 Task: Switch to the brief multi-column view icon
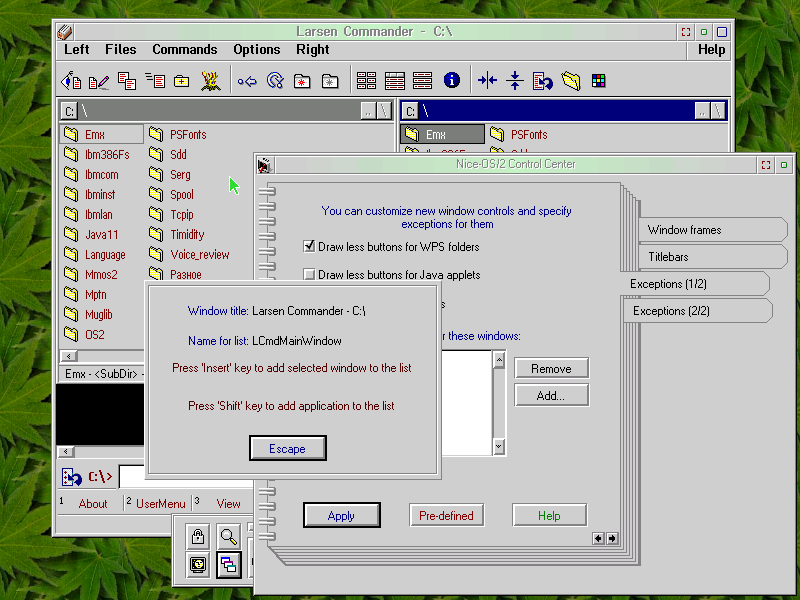[x=366, y=81]
